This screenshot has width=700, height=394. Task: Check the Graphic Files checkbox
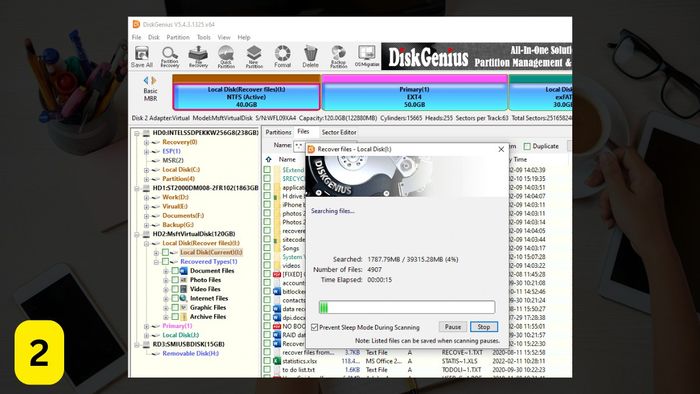(x=175, y=307)
